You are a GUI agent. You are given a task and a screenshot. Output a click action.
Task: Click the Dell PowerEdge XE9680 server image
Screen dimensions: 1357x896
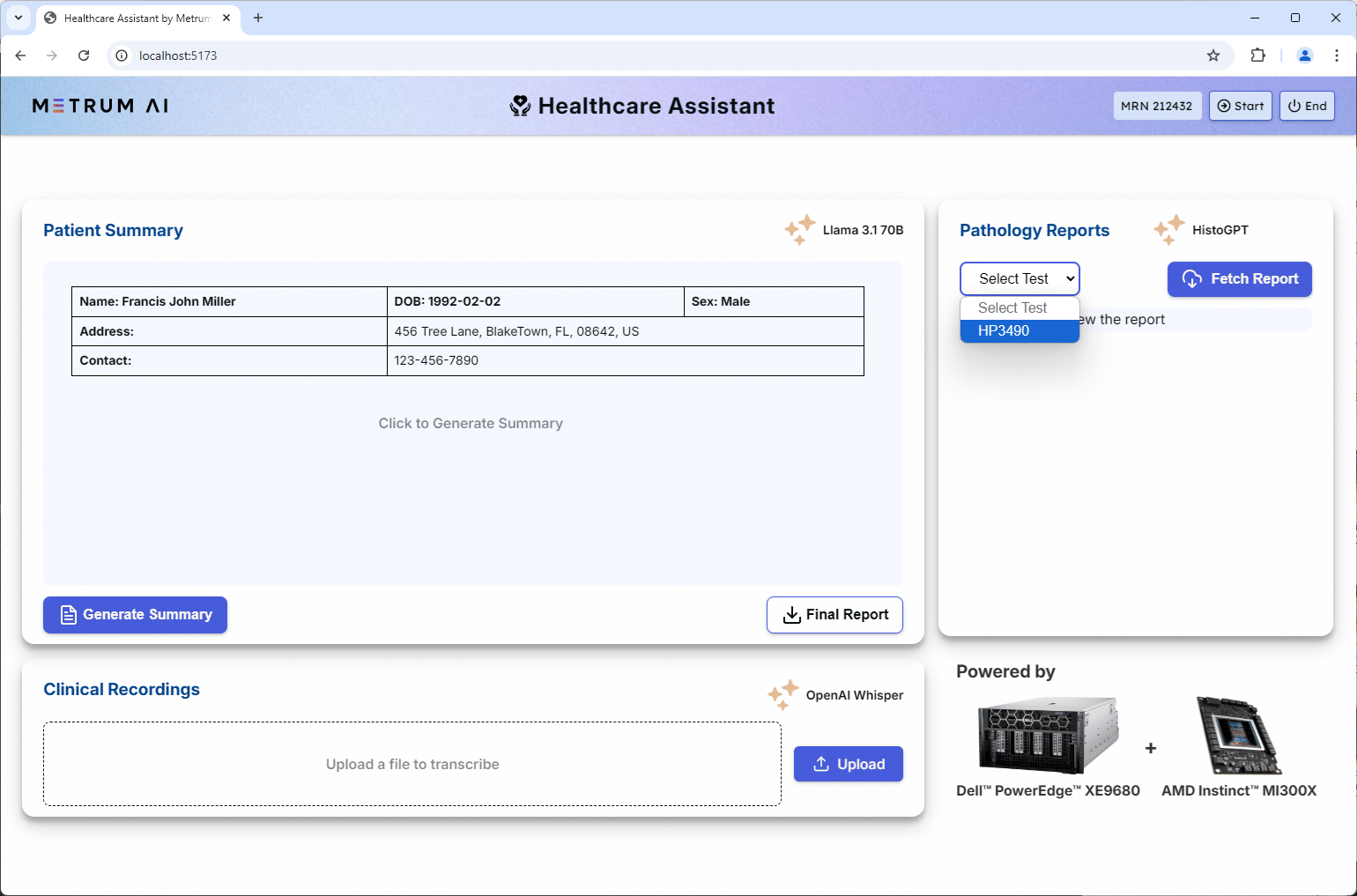pyautogui.click(x=1048, y=735)
